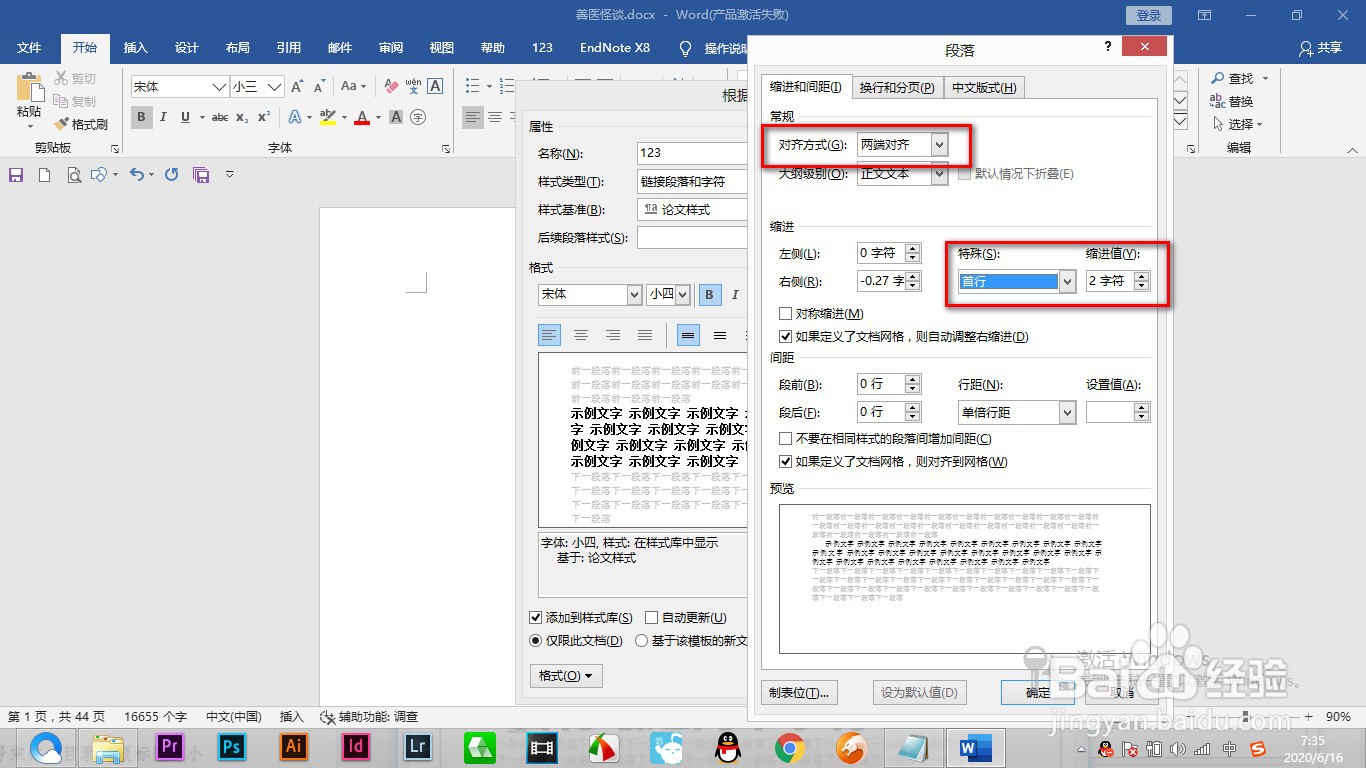Uncheck 如果定义了文档网格，则对齐到网格
1366x768 pixels.
(786, 461)
